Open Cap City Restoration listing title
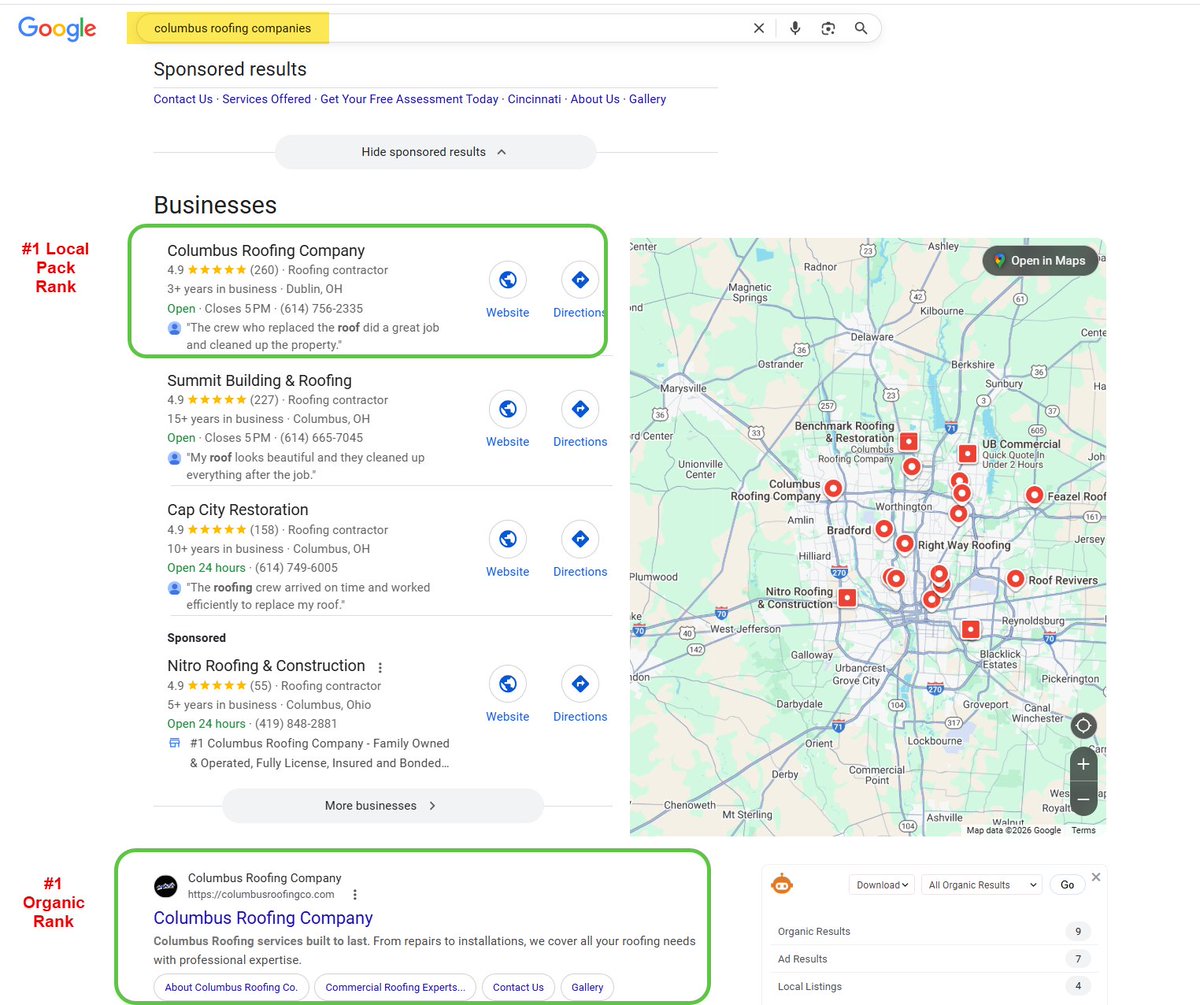The image size is (1200, 1005). pyautogui.click(x=238, y=510)
